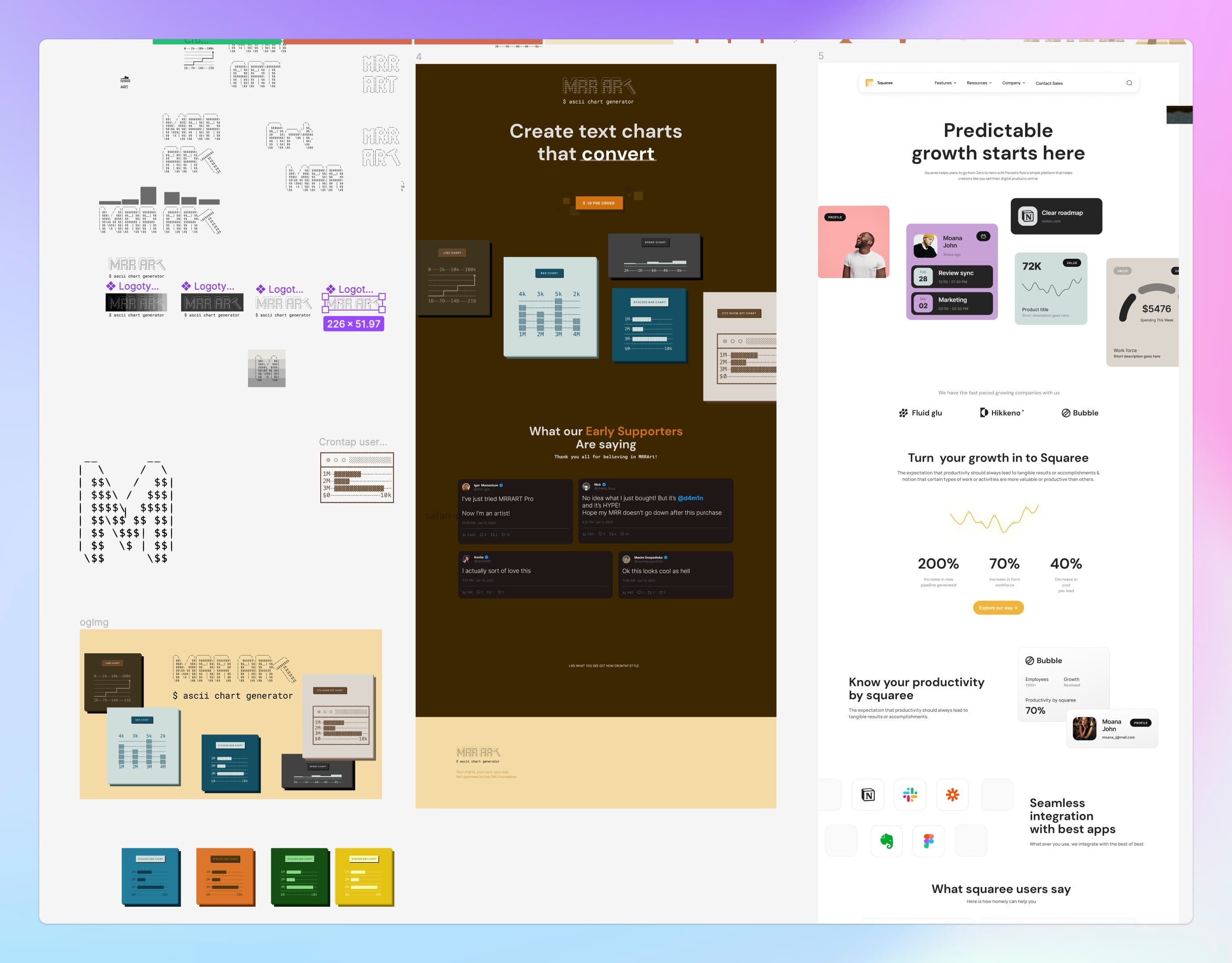Click the Slack integration icon
This screenshot has height=963, width=1232.
910,795
